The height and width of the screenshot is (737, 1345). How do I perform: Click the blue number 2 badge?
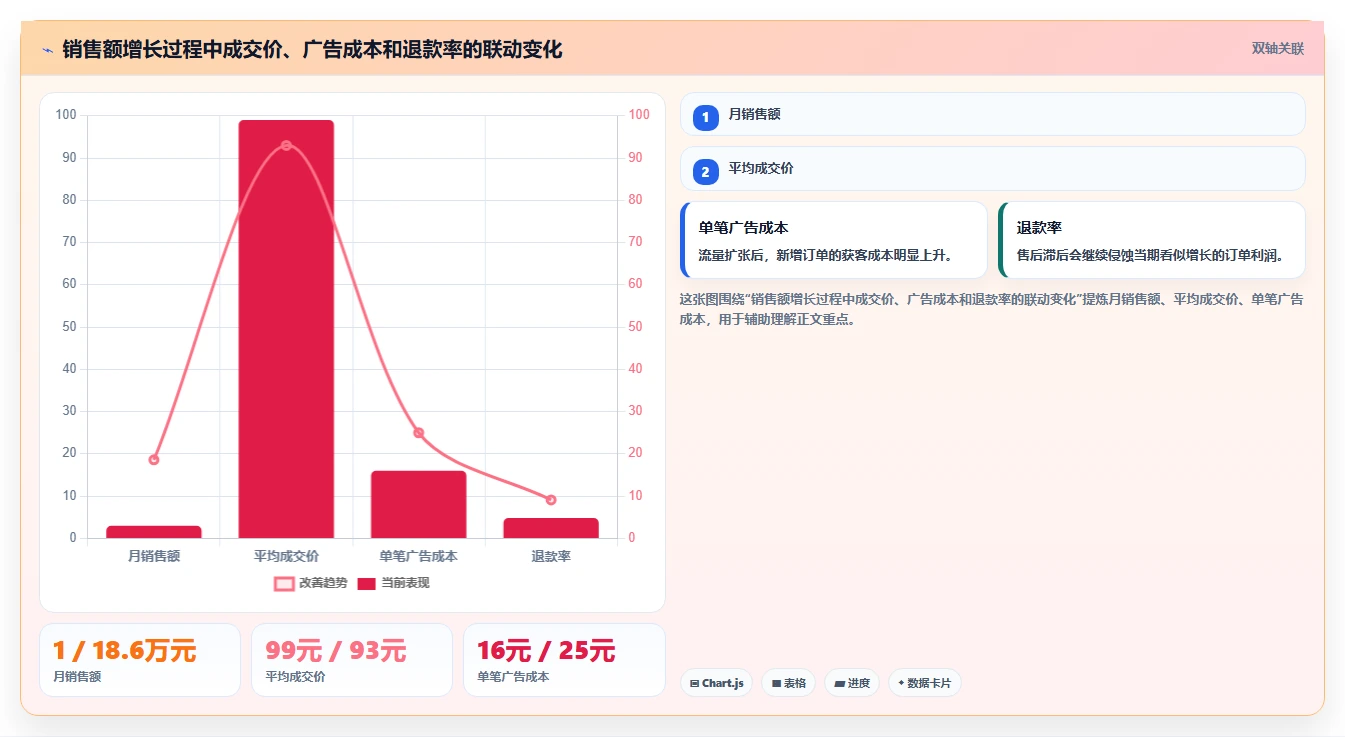pyautogui.click(x=705, y=173)
